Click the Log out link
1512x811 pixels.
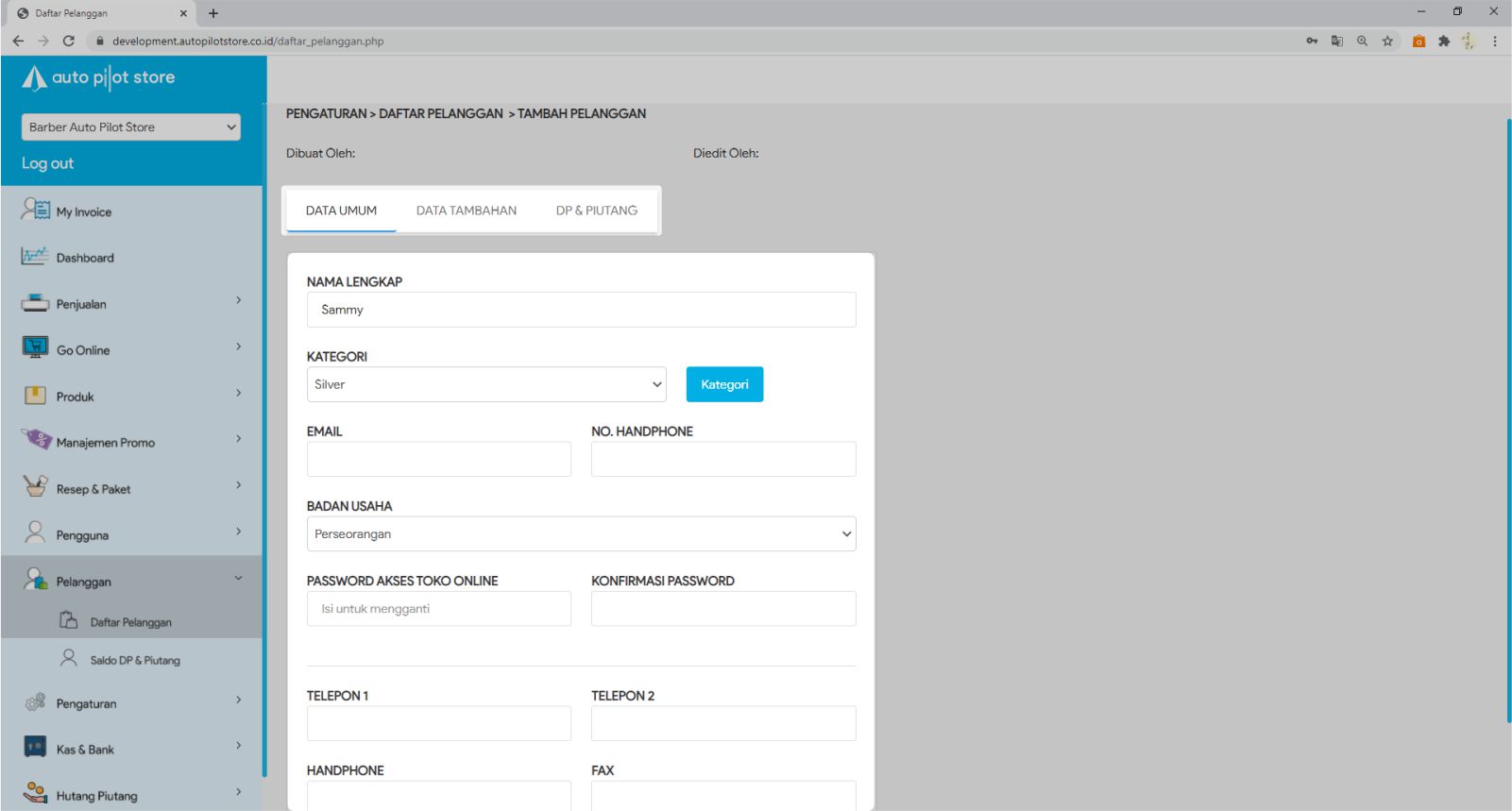pyautogui.click(x=47, y=163)
